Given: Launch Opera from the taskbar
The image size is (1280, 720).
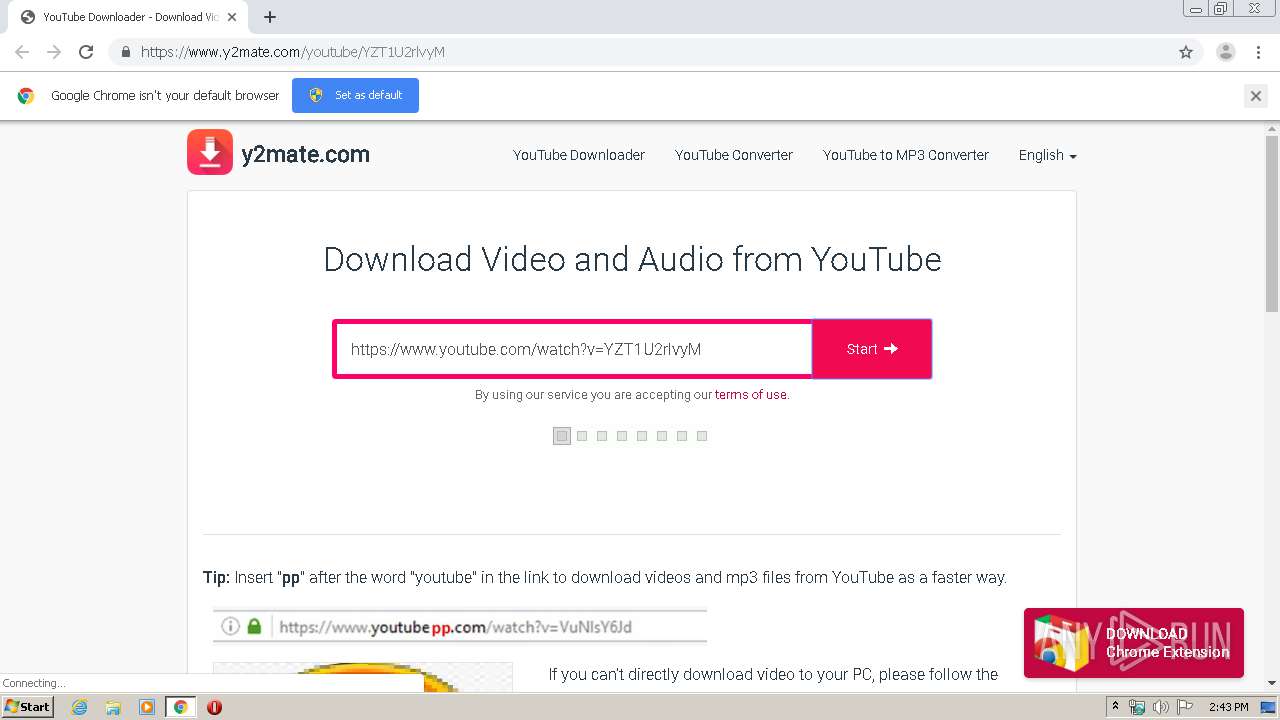Looking at the screenshot, I should (214, 707).
